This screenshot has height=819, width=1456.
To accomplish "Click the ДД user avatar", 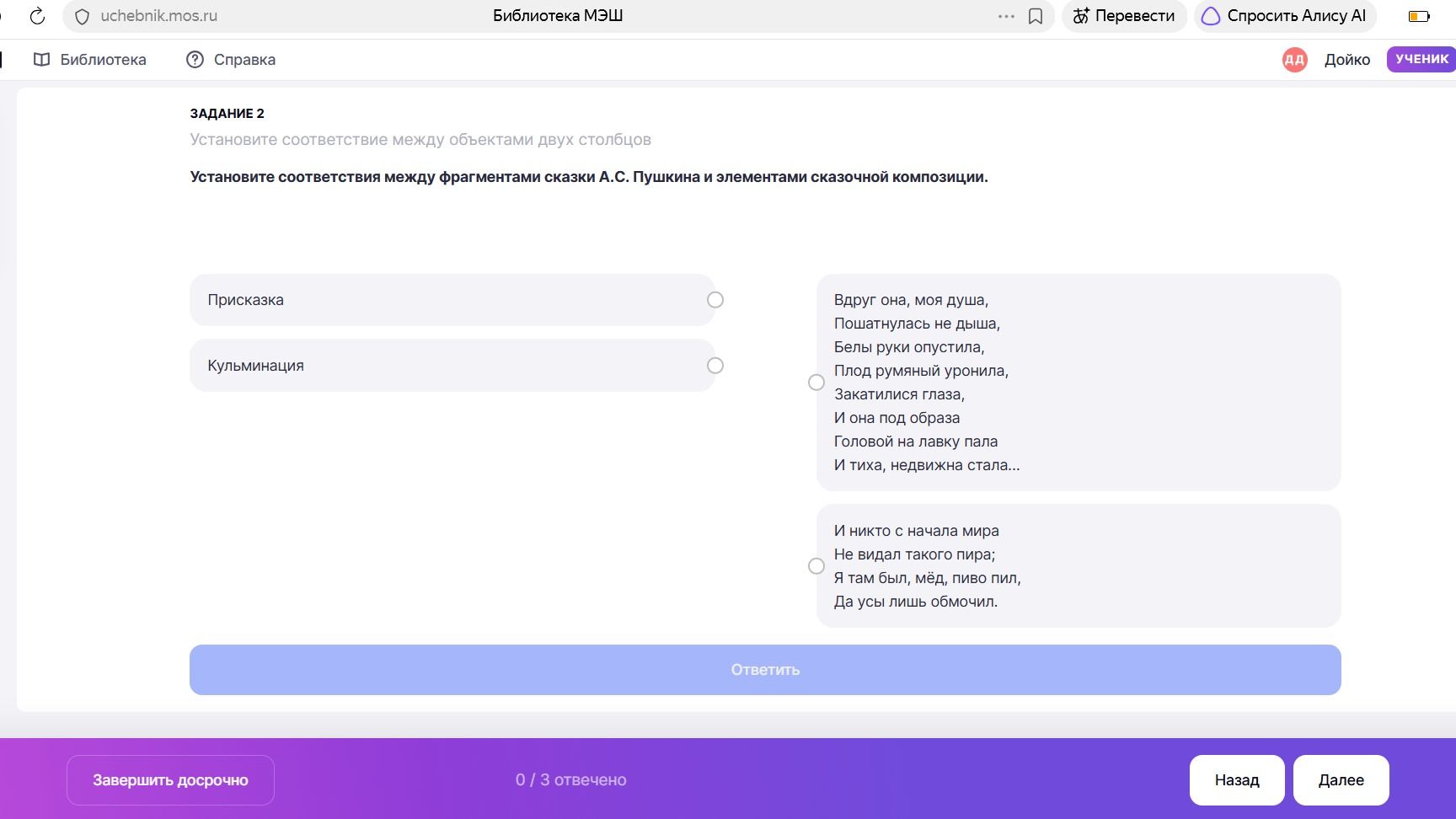I will [1294, 60].
